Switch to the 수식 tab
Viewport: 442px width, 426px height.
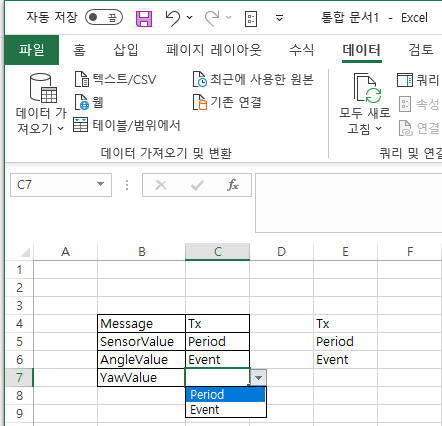point(301,50)
